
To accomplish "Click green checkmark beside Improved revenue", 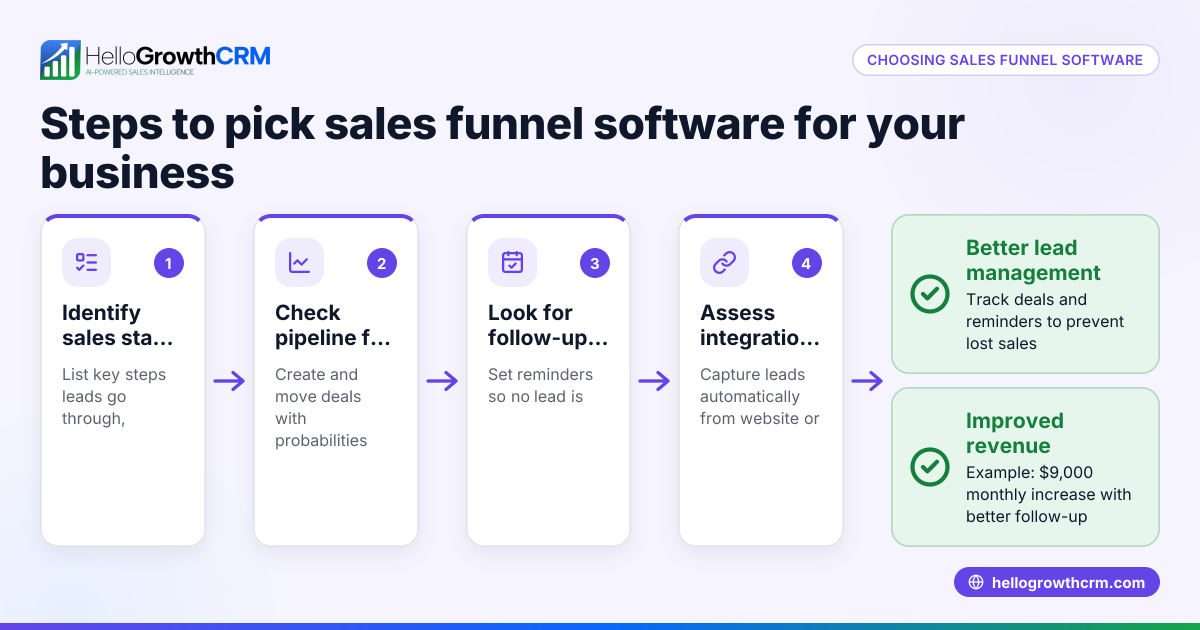I will click(930, 467).
